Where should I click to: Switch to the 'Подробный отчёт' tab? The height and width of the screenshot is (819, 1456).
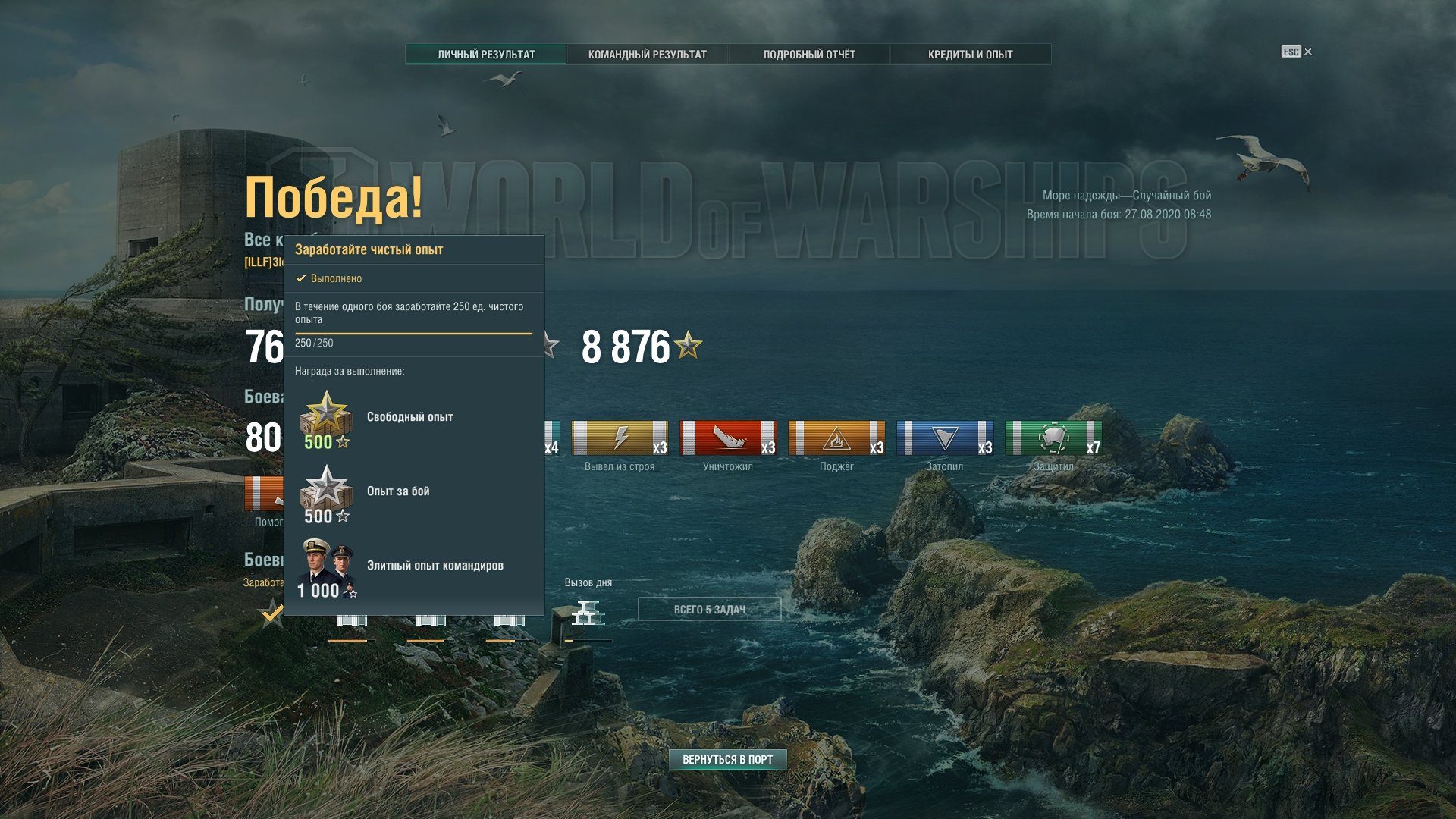[x=809, y=55]
